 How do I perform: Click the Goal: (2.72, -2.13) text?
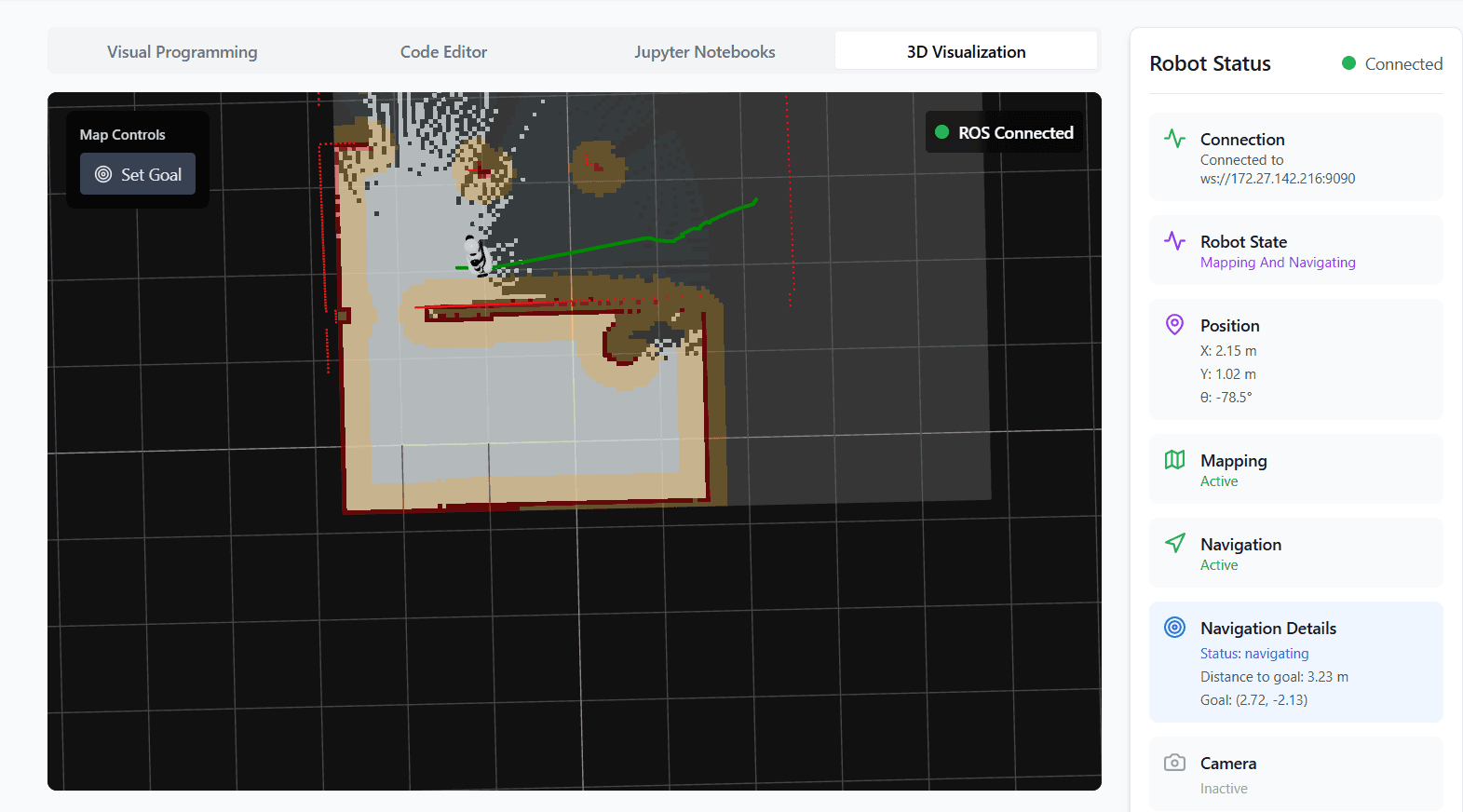coord(1253,700)
